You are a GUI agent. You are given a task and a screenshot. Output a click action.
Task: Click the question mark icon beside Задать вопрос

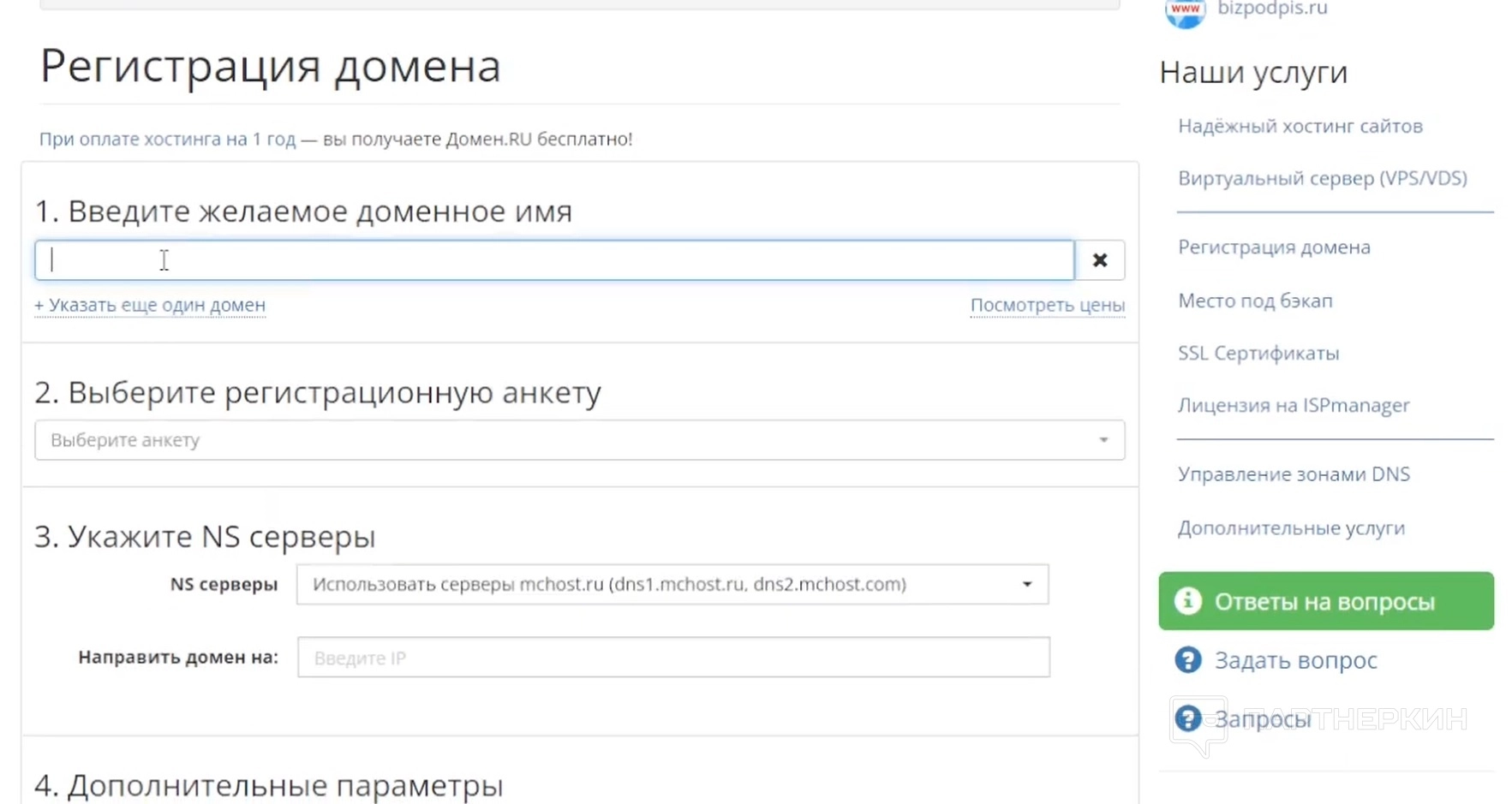(x=1187, y=660)
